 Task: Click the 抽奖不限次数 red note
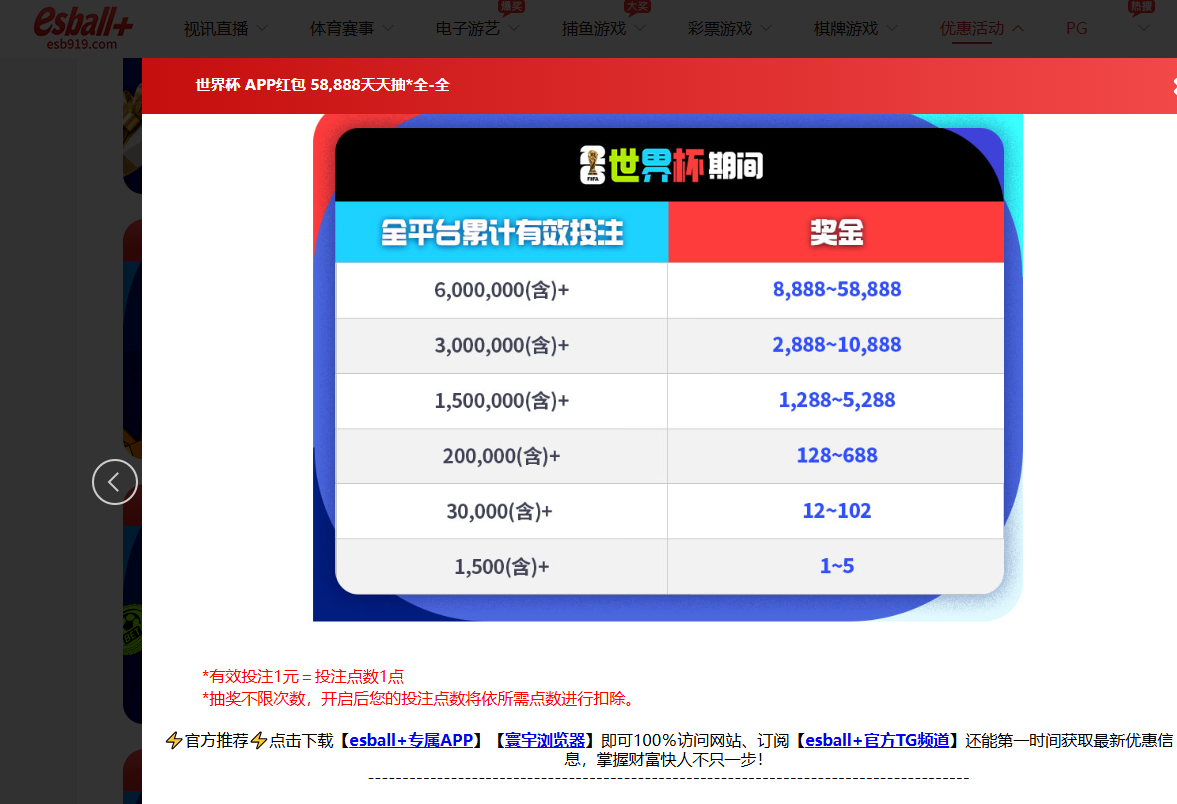[x=420, y=699]
